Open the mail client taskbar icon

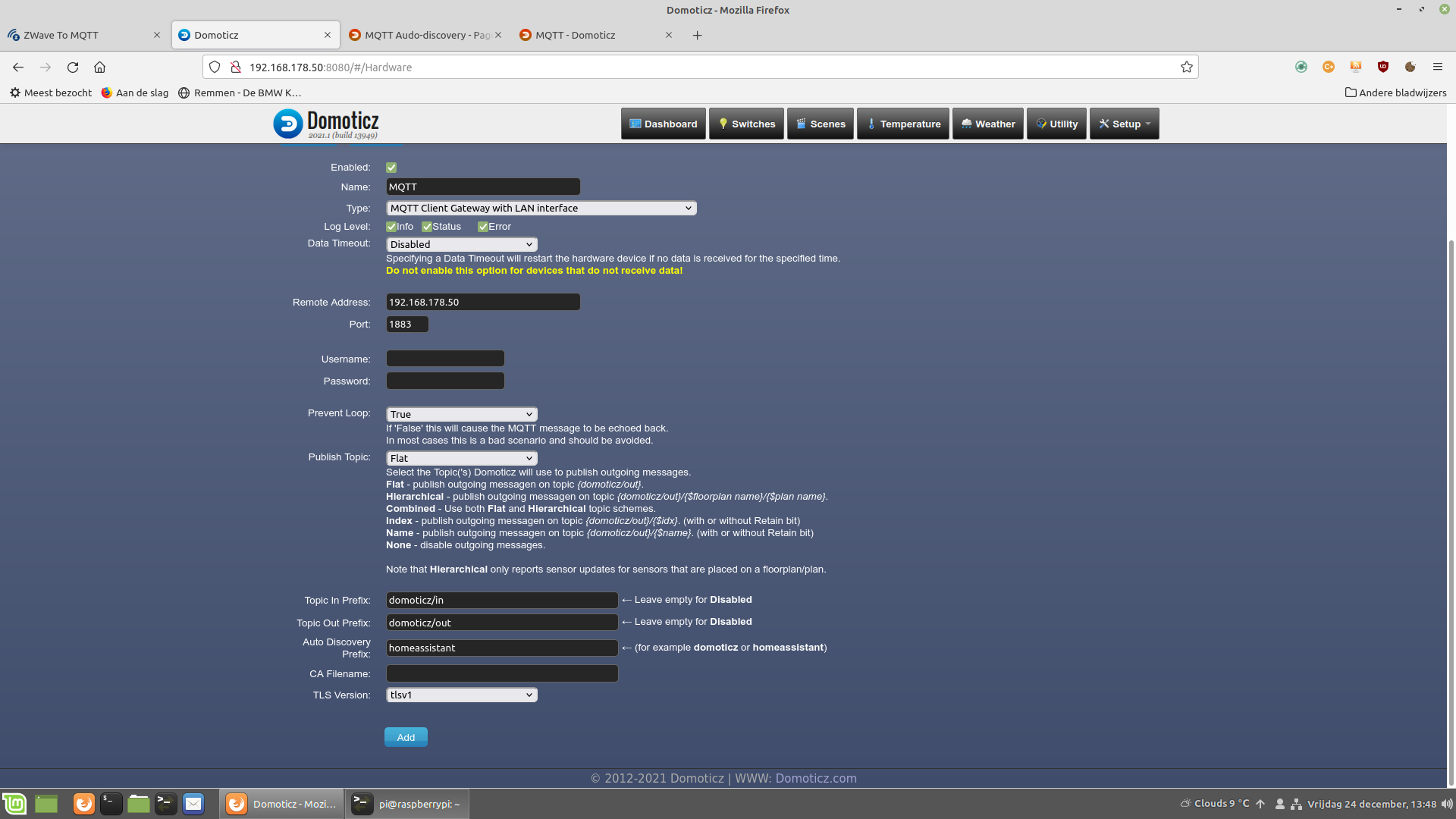pyautogui.click(x=193, y=804)
